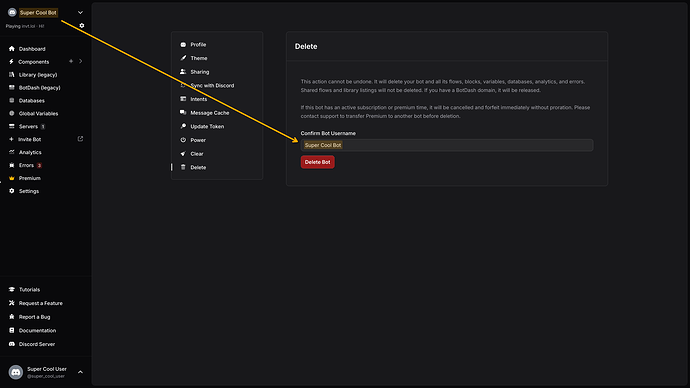
Task: Click the Invite Bot external link icon
Action: (x=81, y=139)
